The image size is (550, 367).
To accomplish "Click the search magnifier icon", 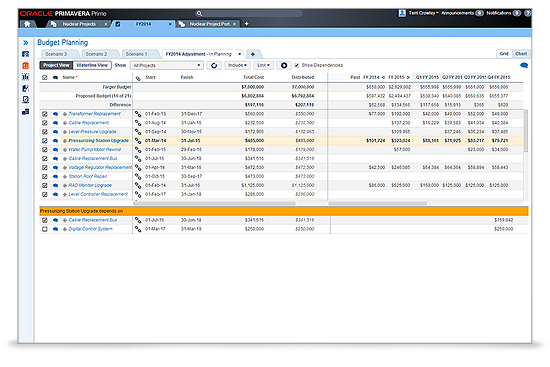I will [x=199, y=13].
